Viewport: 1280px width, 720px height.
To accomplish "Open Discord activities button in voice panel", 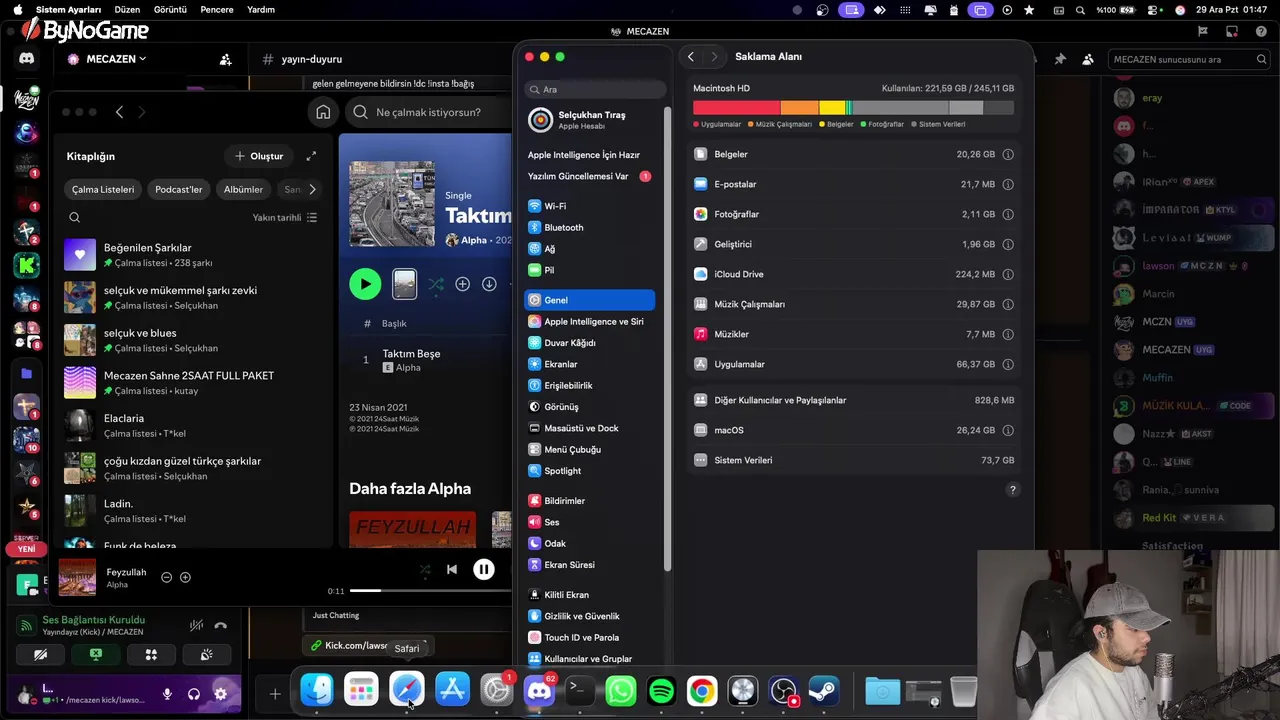I will tap(151, 655).
